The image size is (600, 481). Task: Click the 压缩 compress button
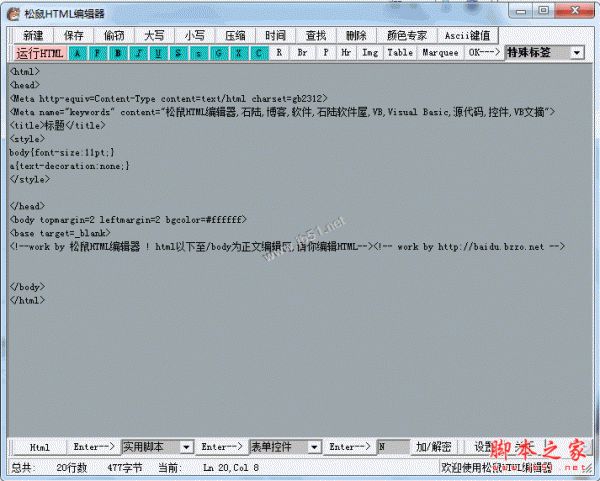pos(235,35)
